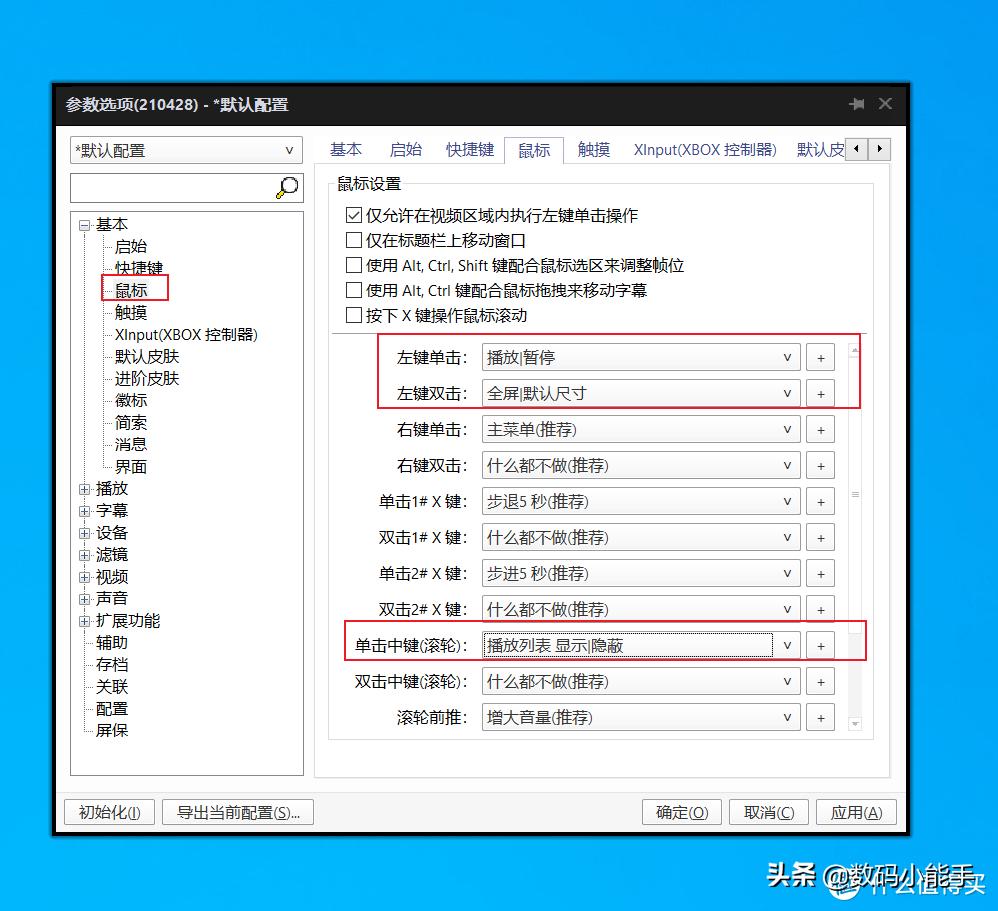Click the left arrow beside the tab strip
Image resolution: width=998 pixels, height=911 pixels.
(x=856, y=148)
